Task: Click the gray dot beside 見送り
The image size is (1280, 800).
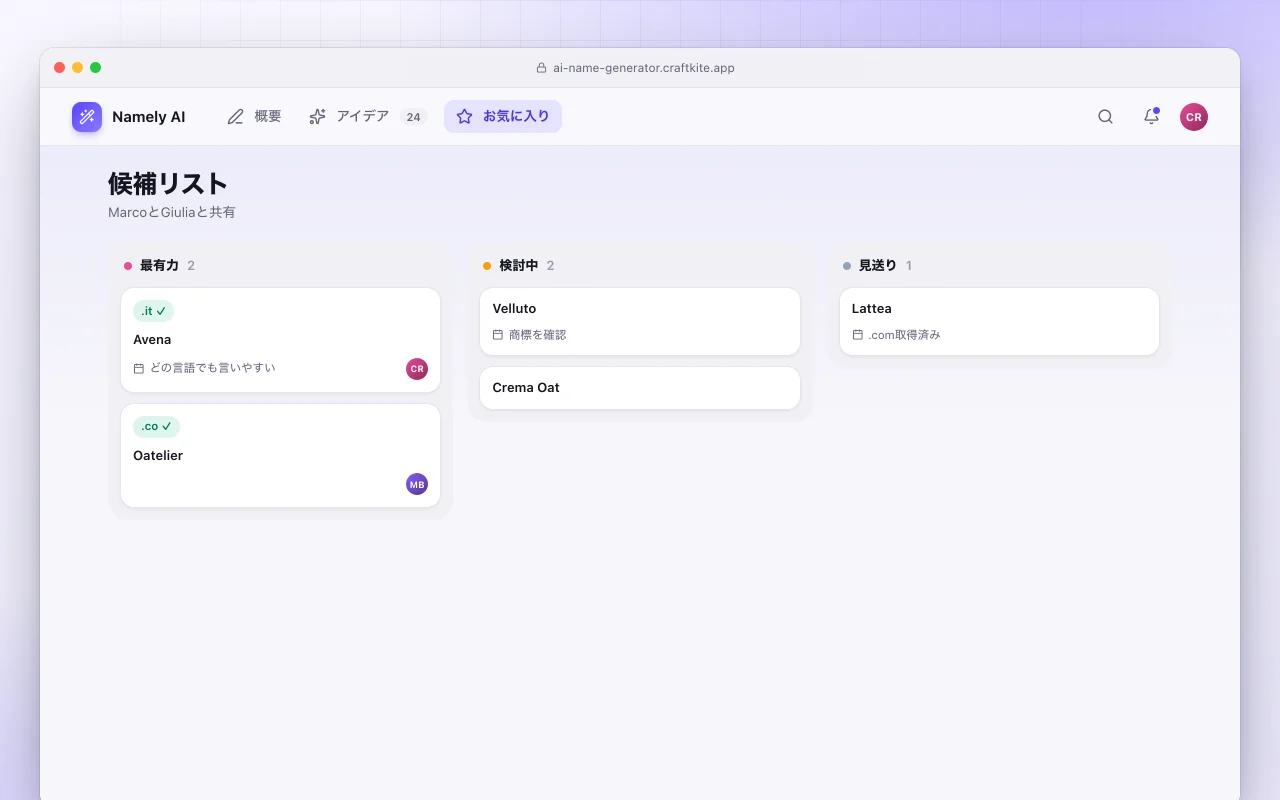Action: coord(847,266)
